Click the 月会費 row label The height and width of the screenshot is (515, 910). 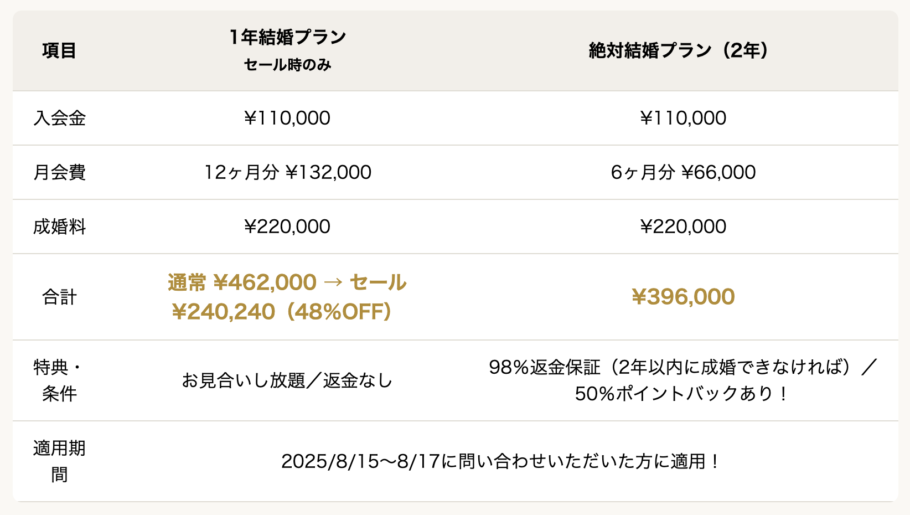click(x=59, y=172)
